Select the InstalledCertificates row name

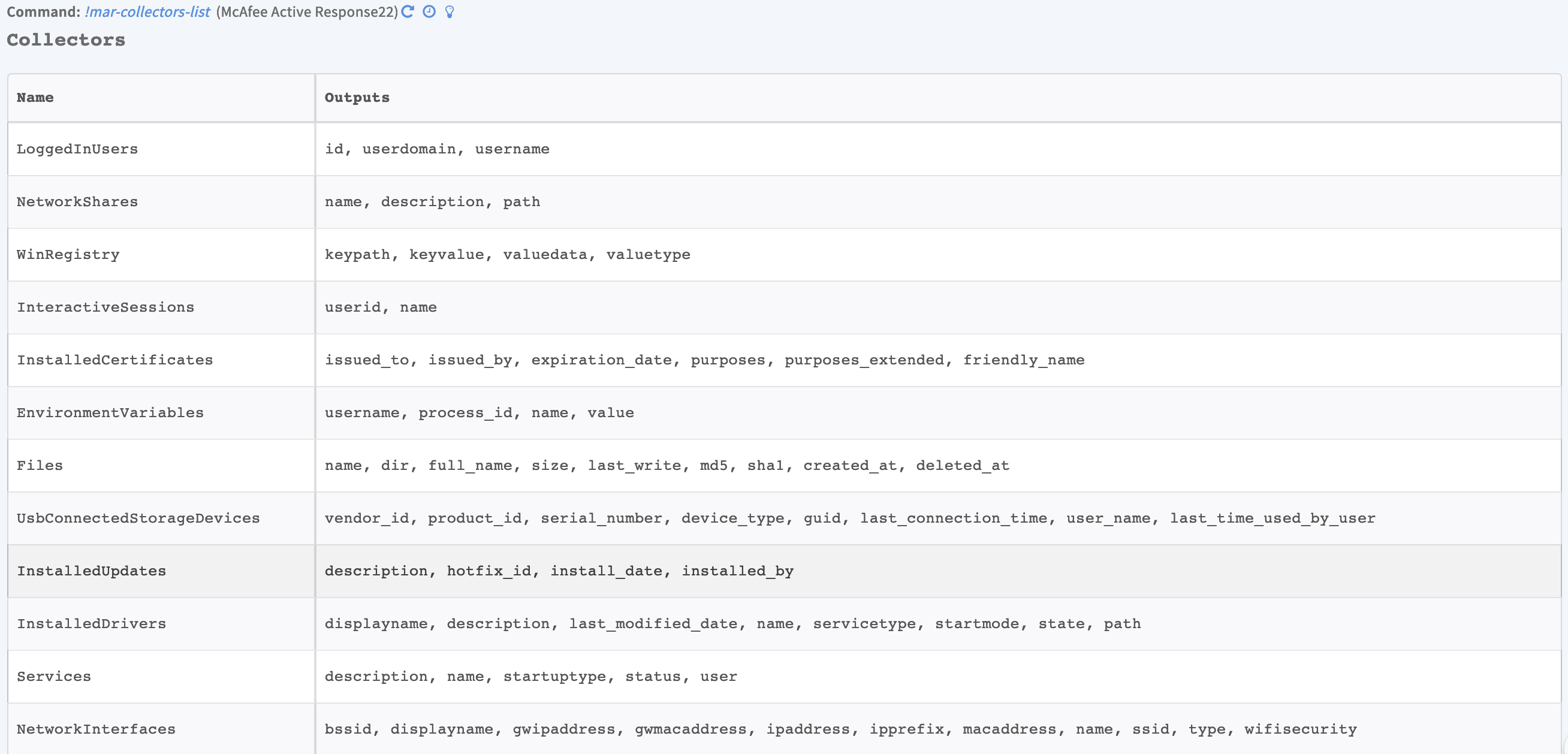click(115, 360)
